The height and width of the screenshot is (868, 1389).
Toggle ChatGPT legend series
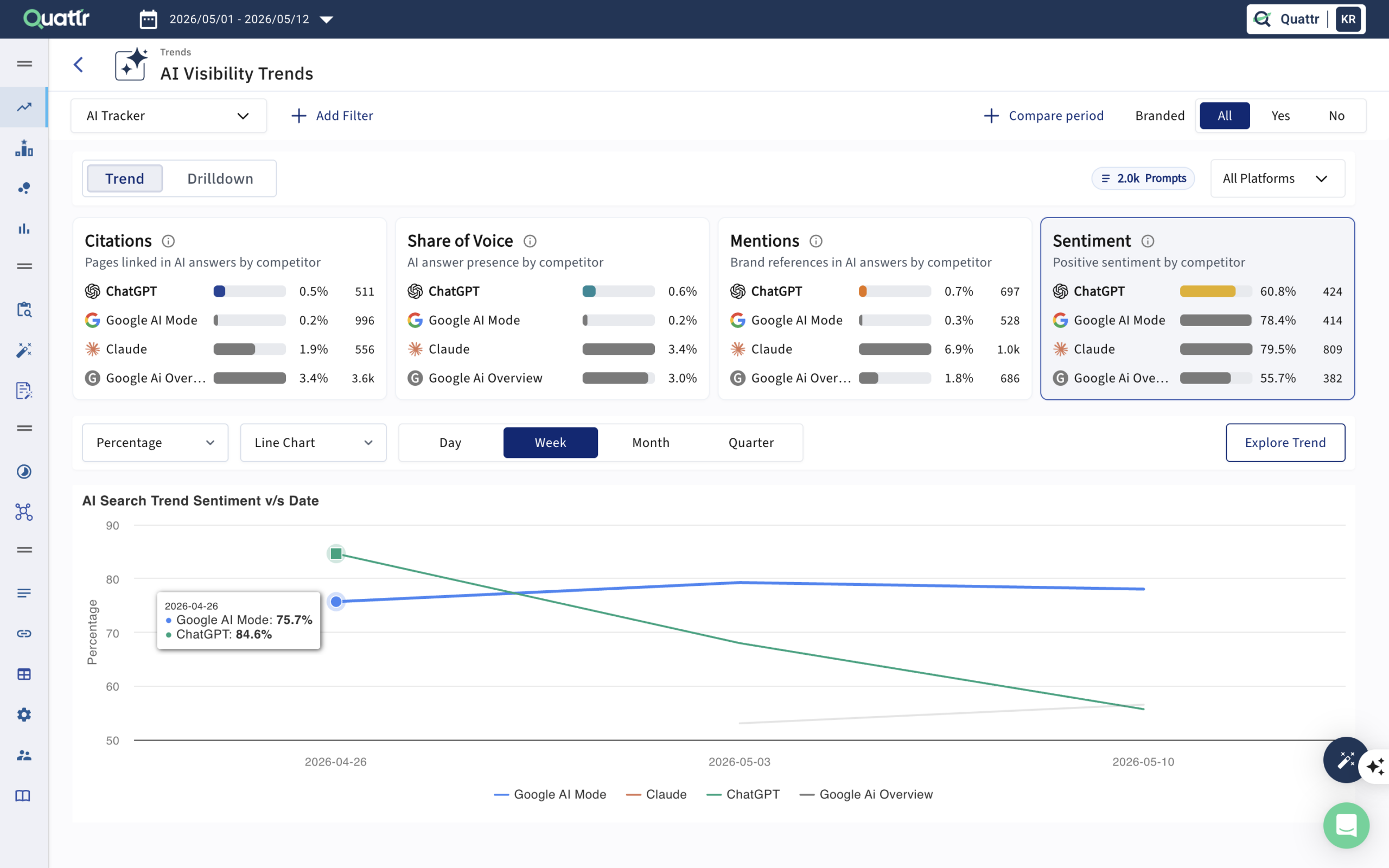pos(743,795)
